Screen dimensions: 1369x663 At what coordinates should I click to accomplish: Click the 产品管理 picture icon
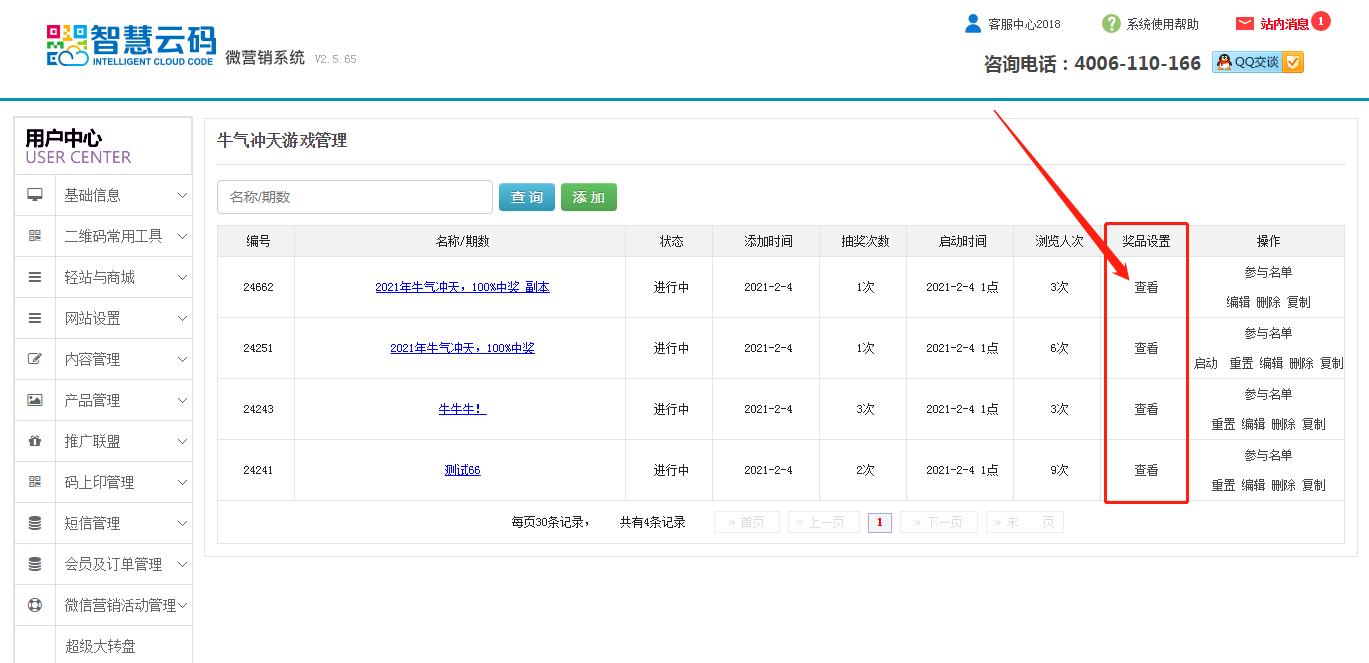pyautogui.click(x=35, y=400)
